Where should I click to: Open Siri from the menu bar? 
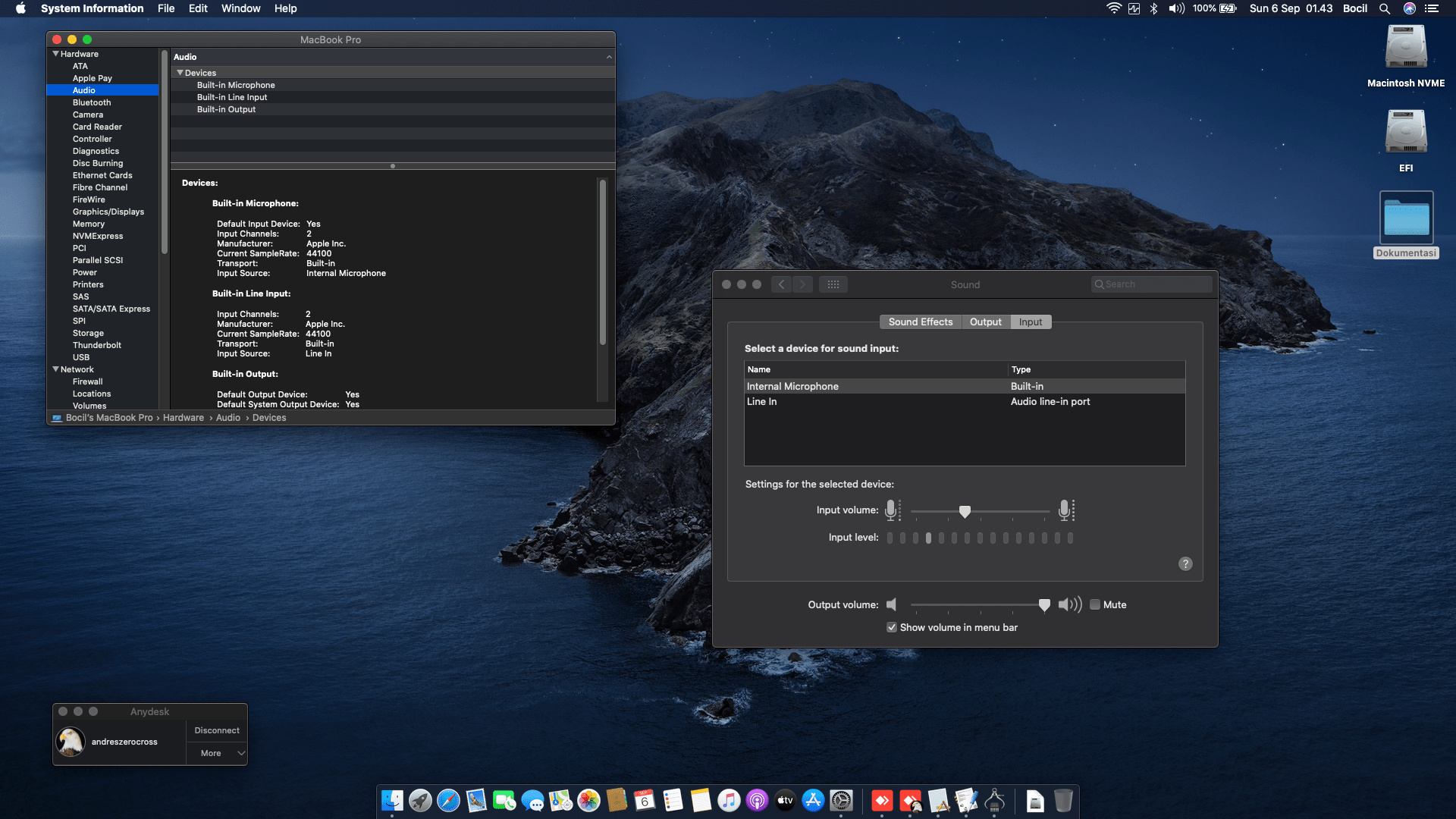click(x=1409, y=8)
